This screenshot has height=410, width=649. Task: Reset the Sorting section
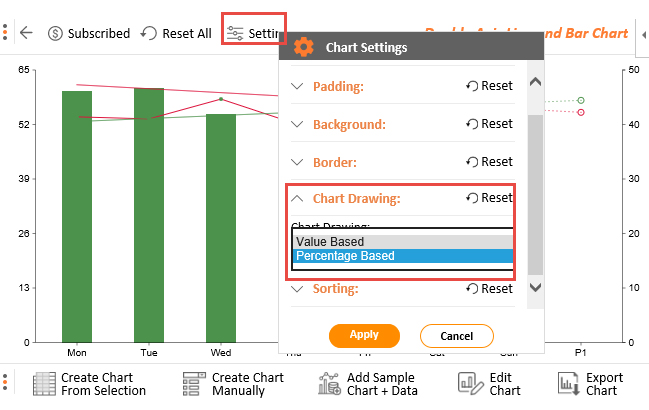[x=489, y=289]
